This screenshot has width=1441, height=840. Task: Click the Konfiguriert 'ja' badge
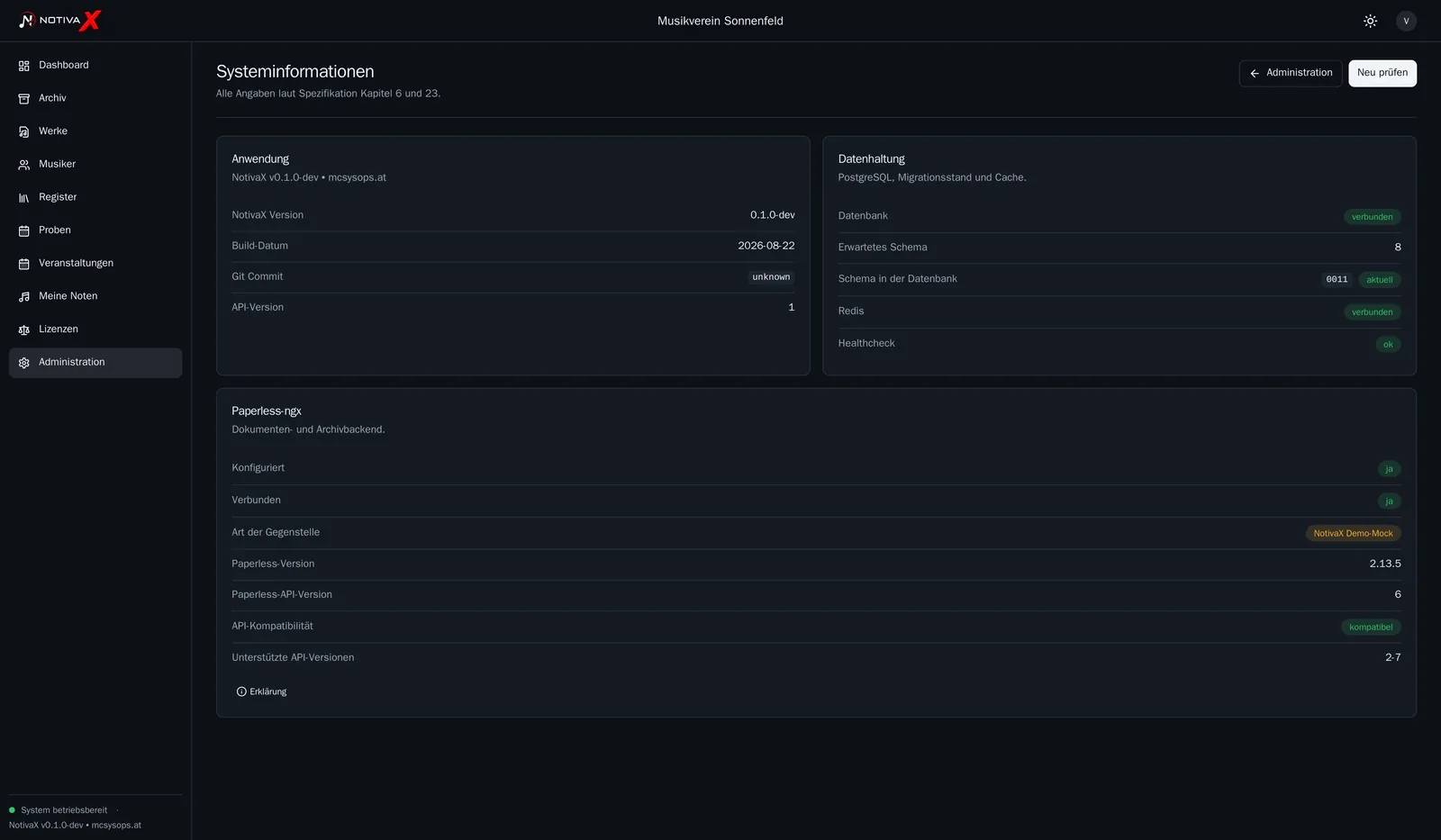[x=1389, y=469]
